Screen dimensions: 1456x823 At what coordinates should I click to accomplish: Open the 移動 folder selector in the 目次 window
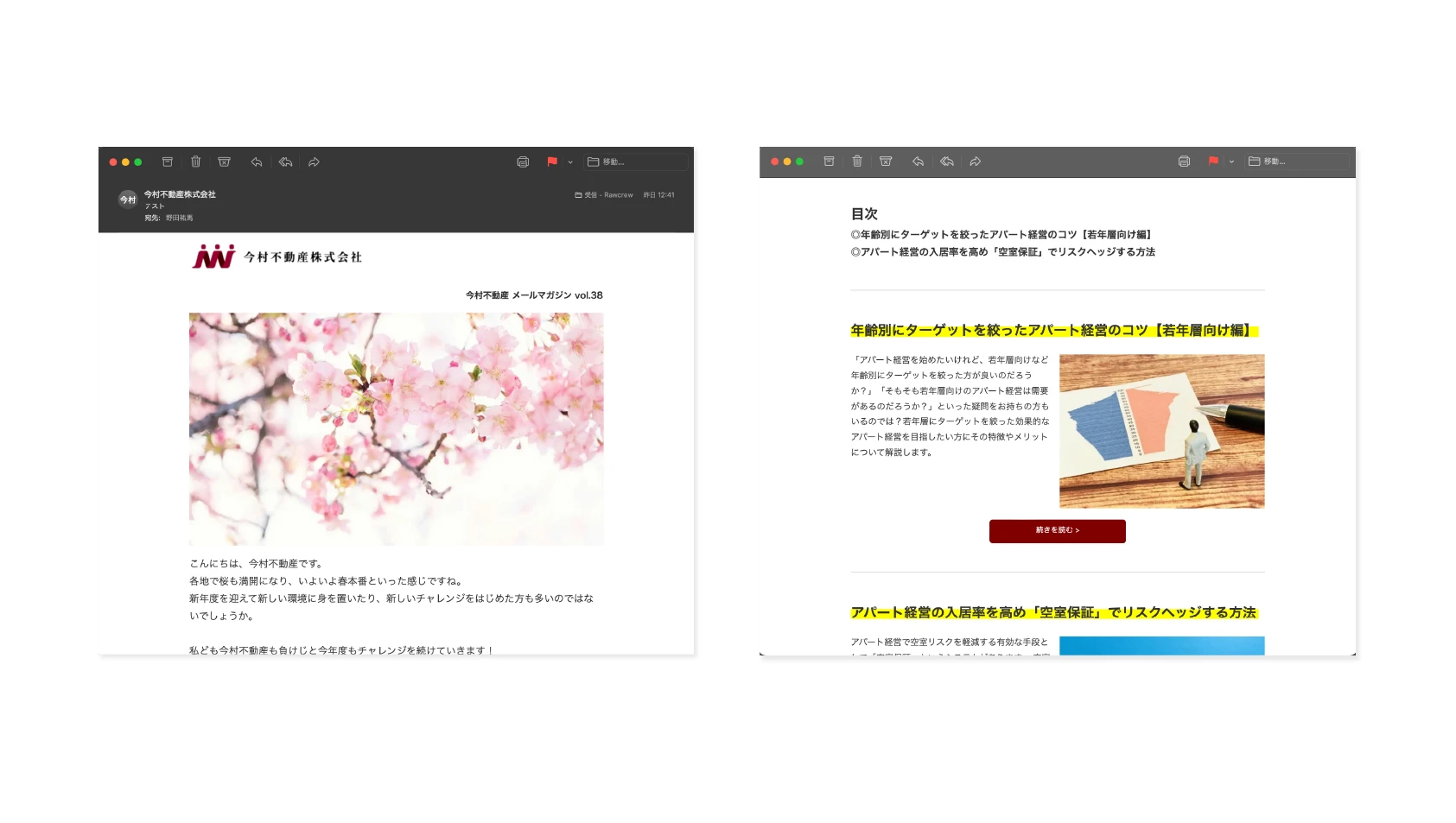[x=1297, y=161]
